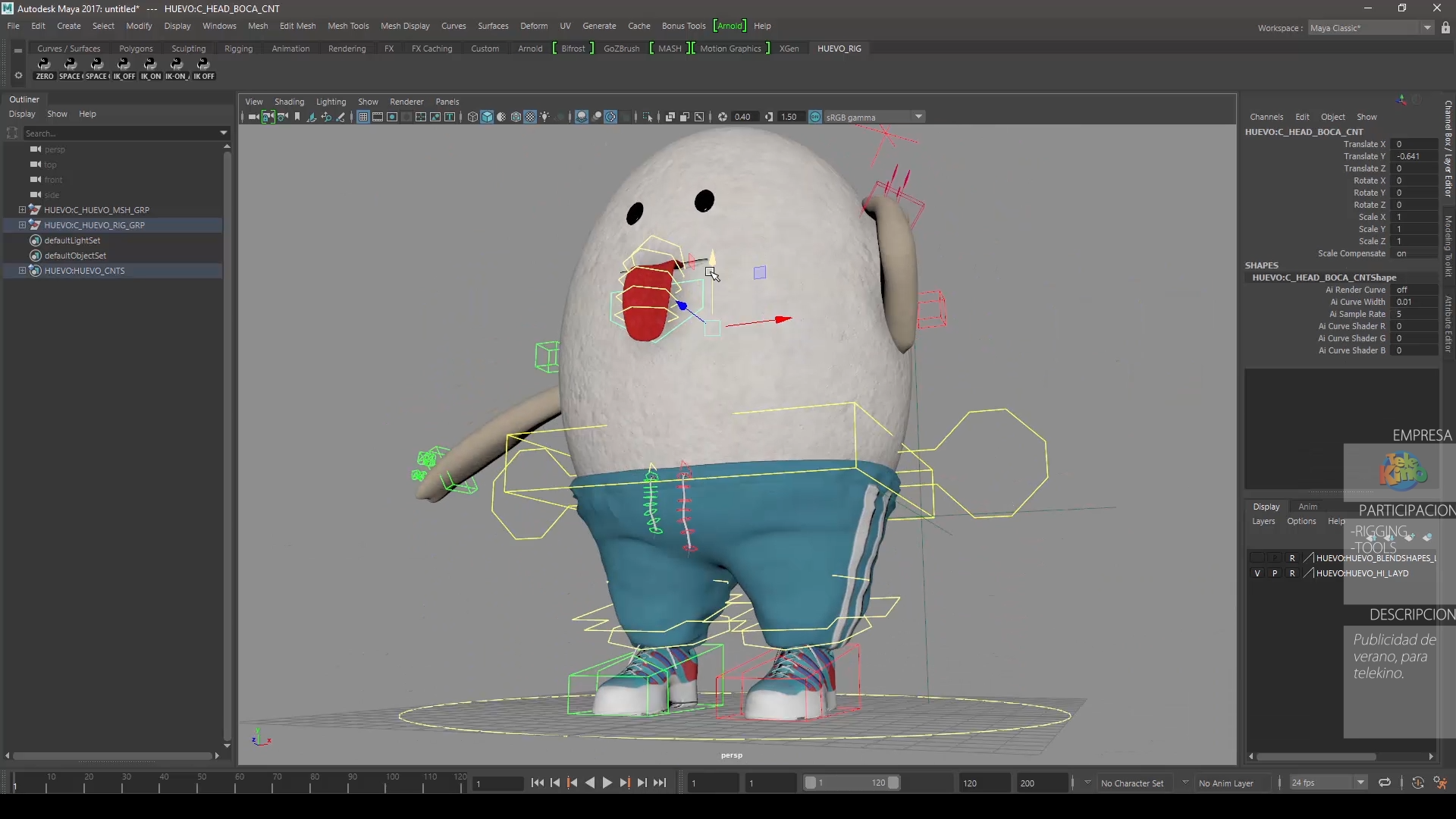Viewport: 1456px width, 819px height.
Task: Switch to the Rigging shelf tab
Action: click(238, 49)
